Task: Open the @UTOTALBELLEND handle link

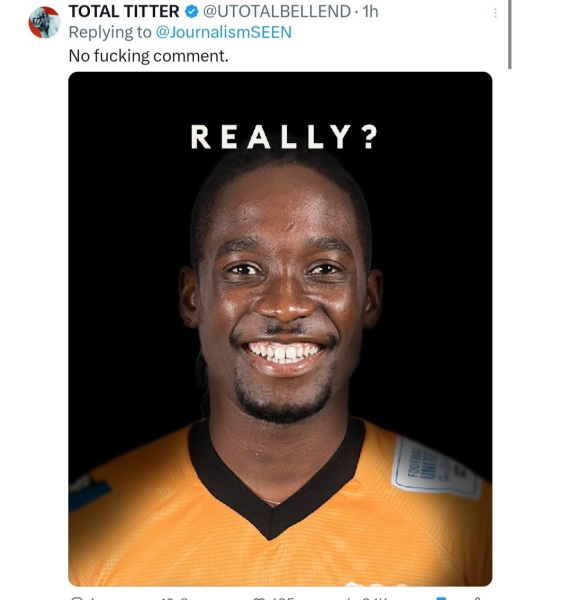Action: [276, 11]
